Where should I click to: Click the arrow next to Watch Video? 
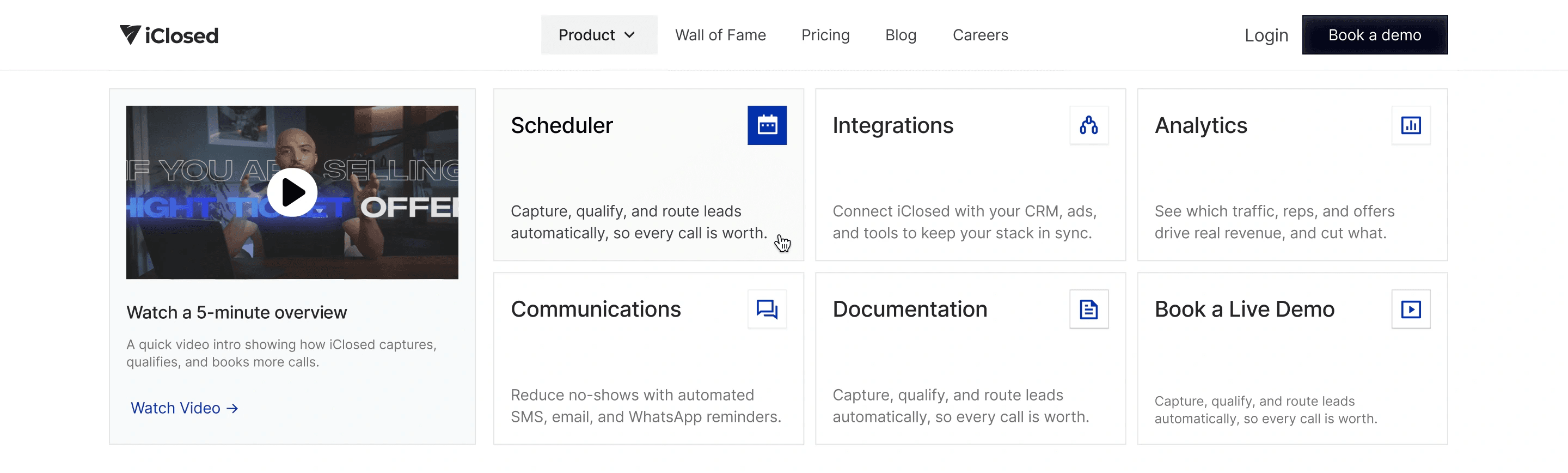click(x=232, y=408)
